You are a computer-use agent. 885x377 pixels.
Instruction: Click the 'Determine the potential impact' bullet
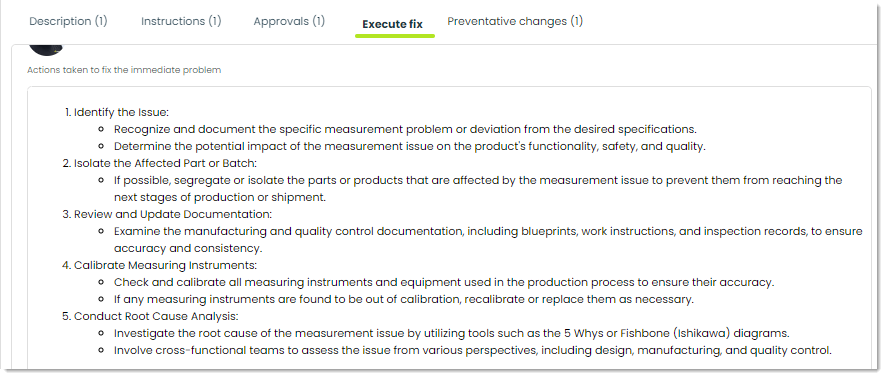point(410,146)
